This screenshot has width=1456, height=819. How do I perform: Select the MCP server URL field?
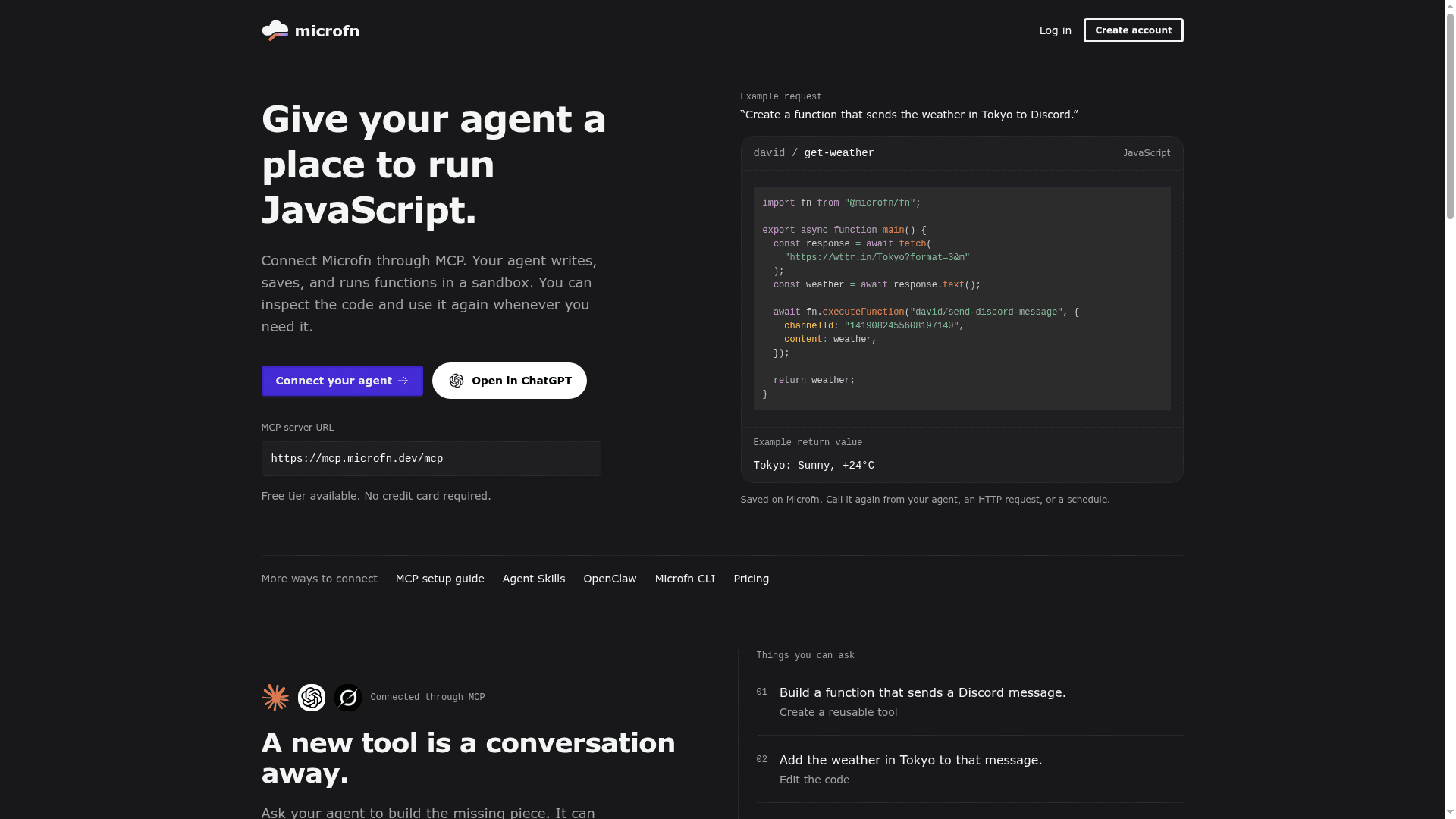click(x=431, y=459)
